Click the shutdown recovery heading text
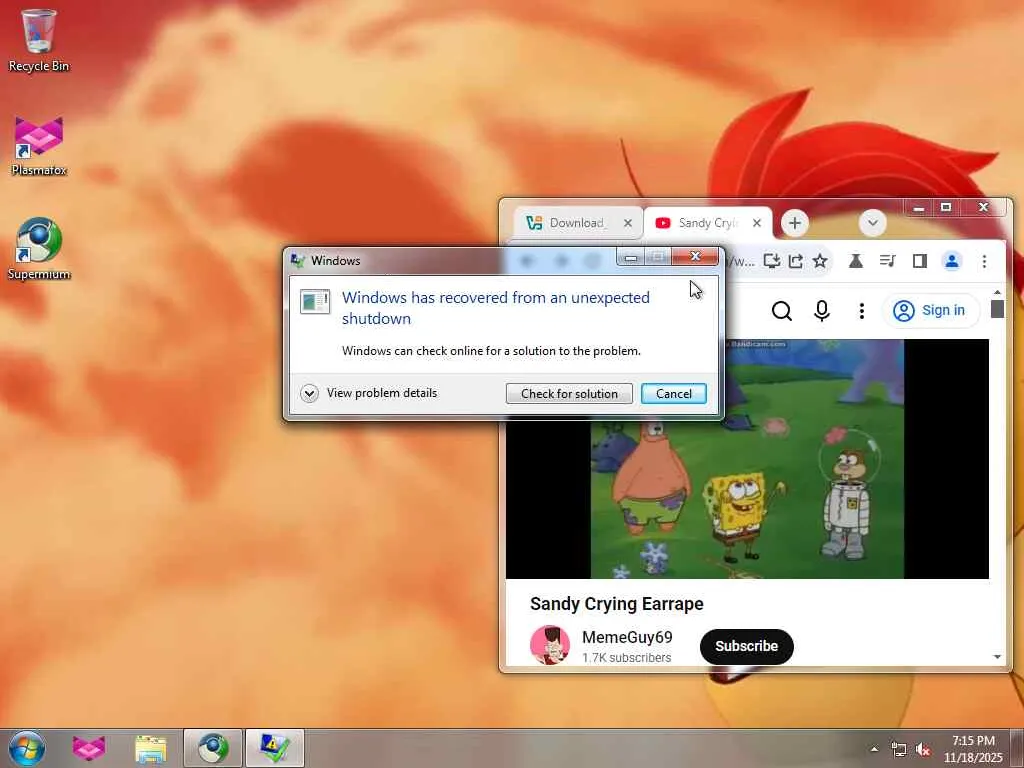Image resolution: width=1024 pixels, height=768 pixels. tap(496, 308)
